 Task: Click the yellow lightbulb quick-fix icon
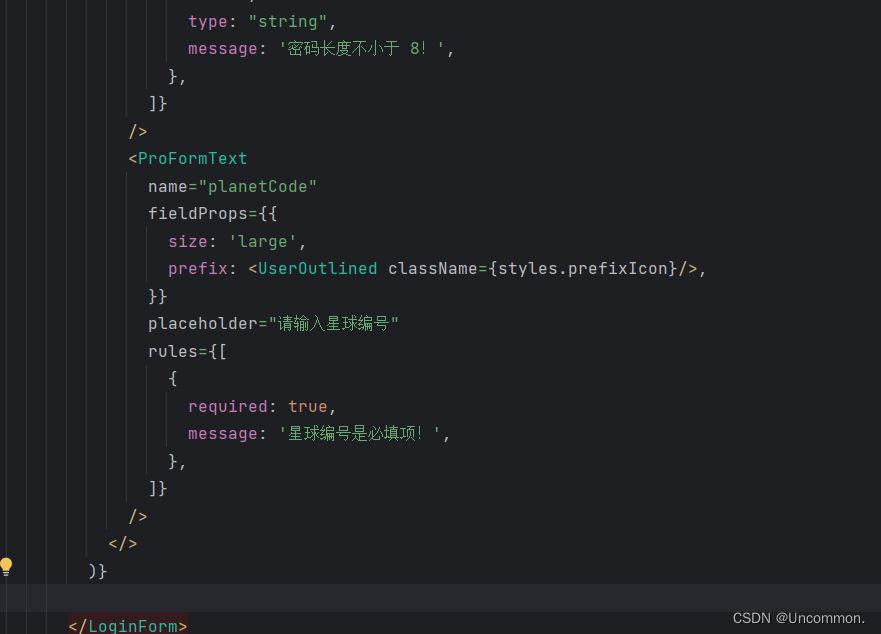click(x=6, y=567)
